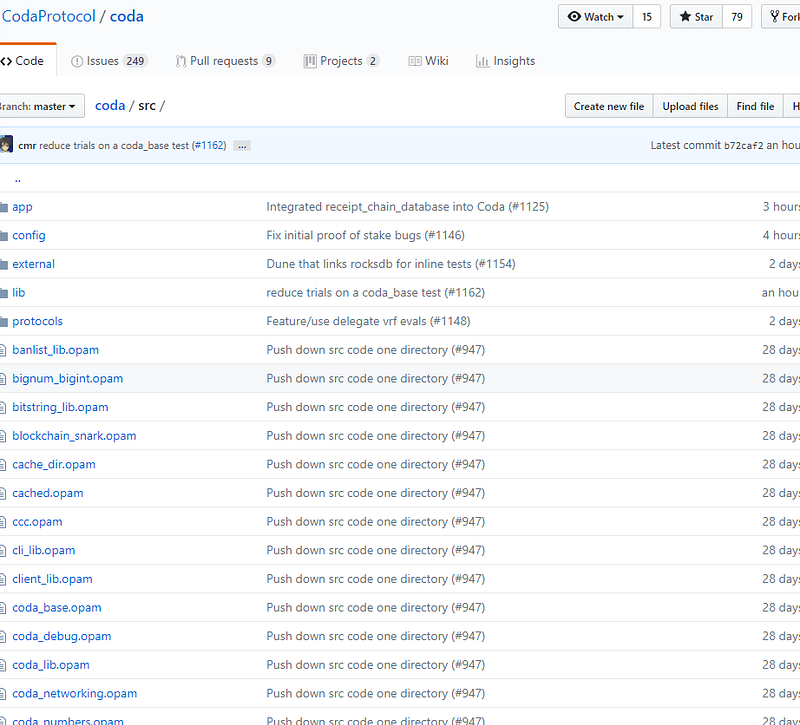The image size is (800, 725).
Task: Star the repository
Action: point(696,17)
